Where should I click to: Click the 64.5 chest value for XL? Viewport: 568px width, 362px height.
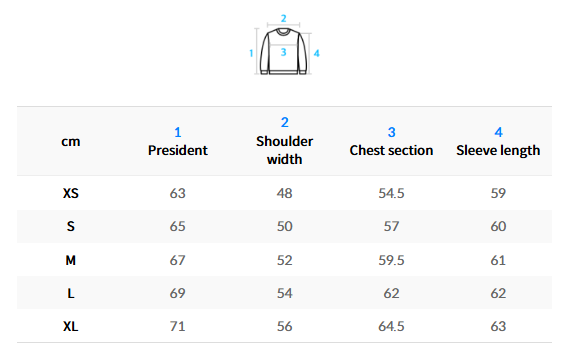[x=392, y=326]
